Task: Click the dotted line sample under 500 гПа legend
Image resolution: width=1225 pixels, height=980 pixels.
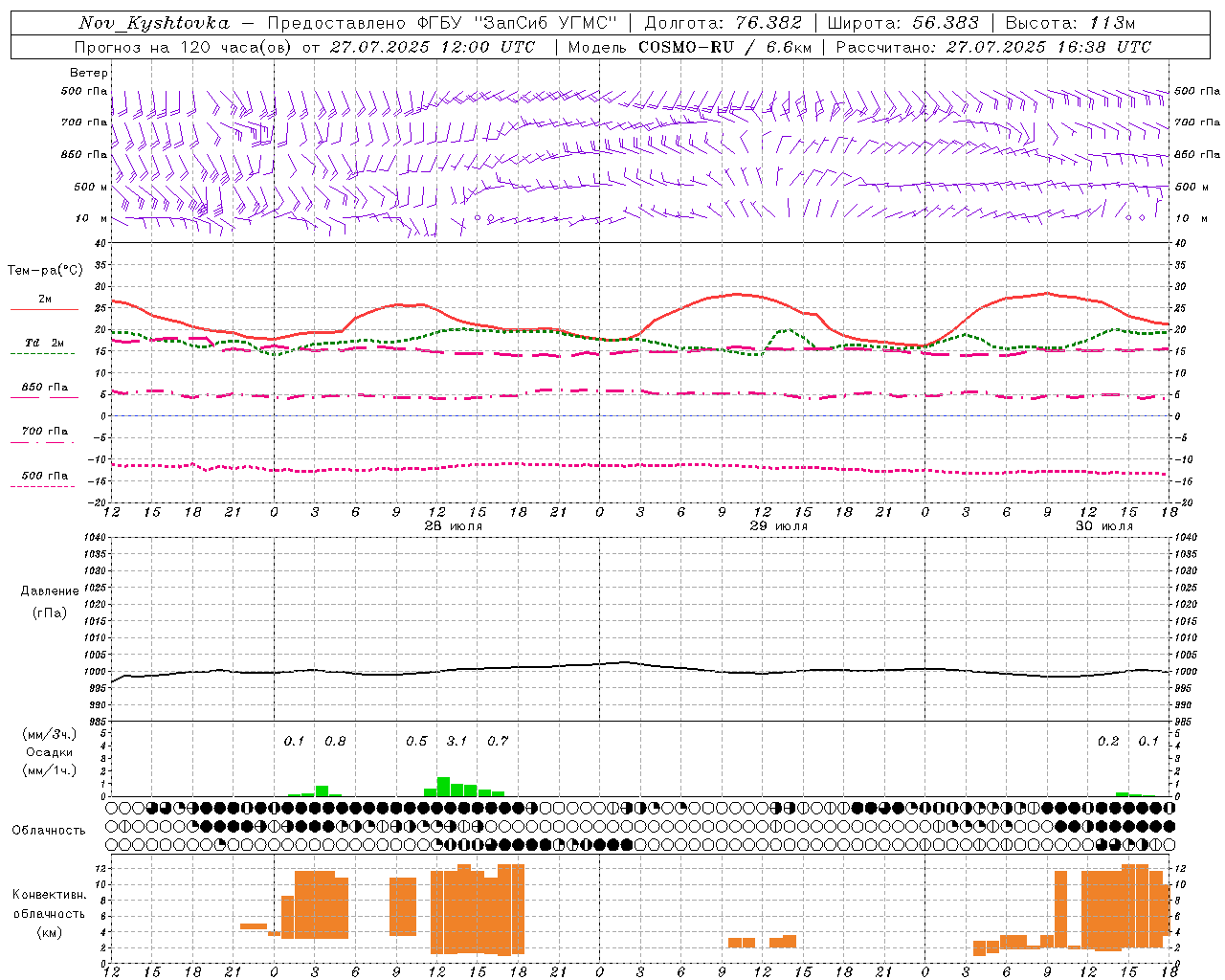Action: pos(43,486)
